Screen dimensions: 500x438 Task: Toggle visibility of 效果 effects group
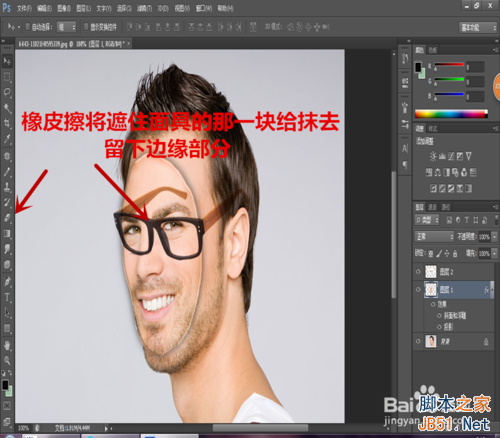(x=433, y=304)
